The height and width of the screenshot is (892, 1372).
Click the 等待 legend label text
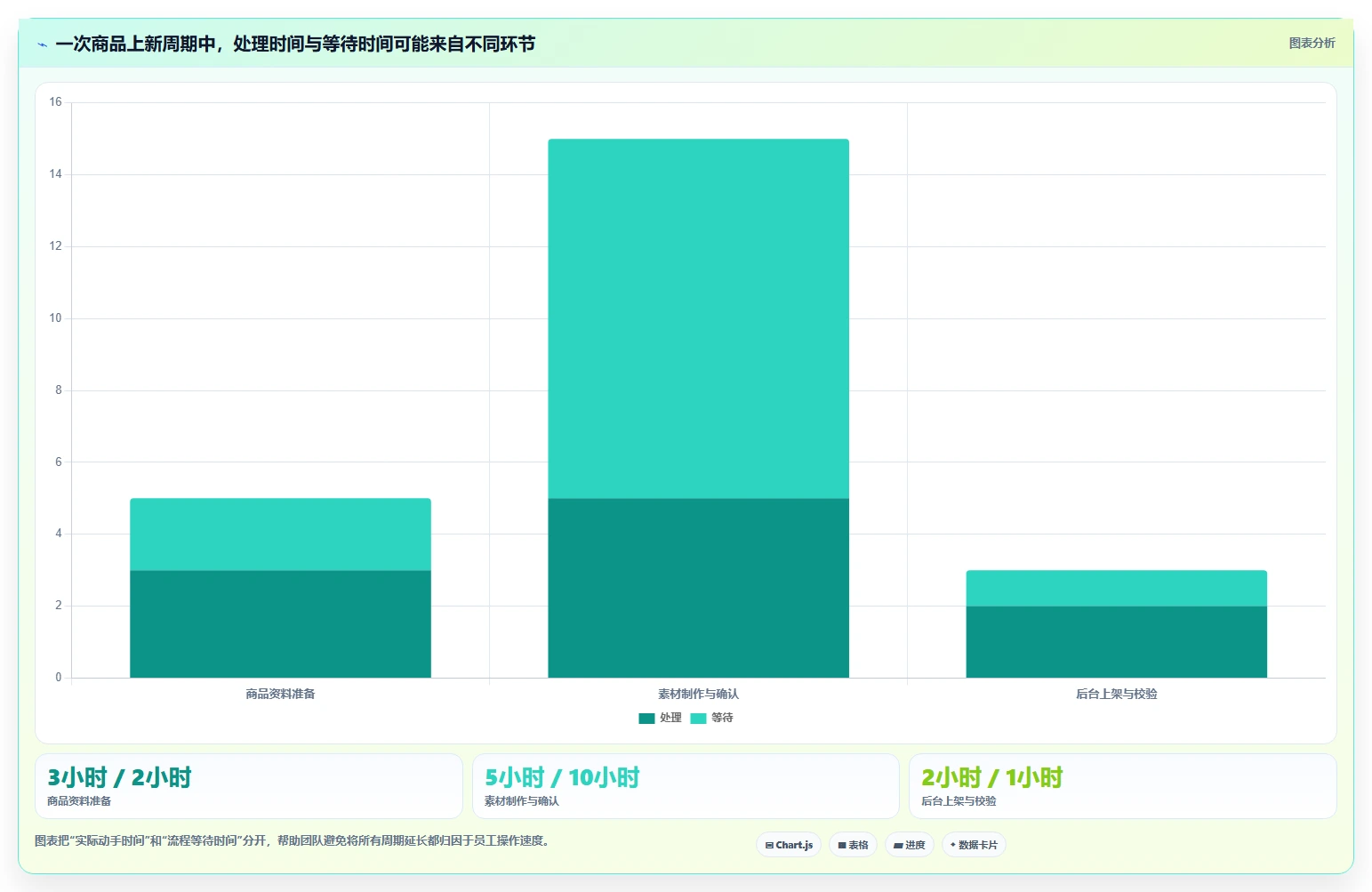722,718
